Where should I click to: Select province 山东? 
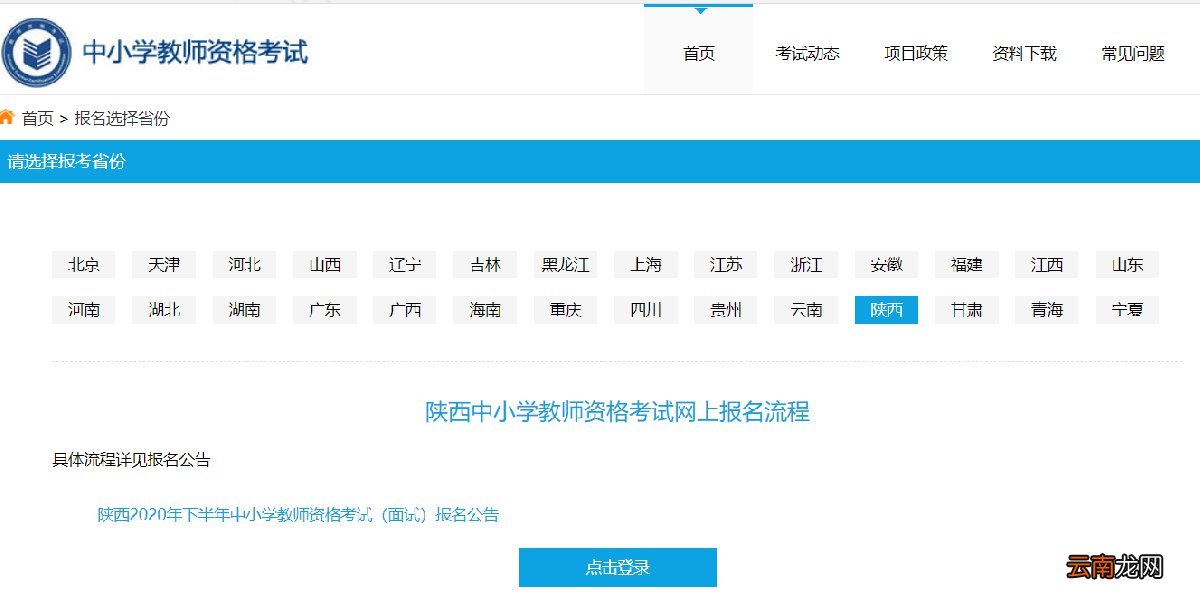(x=1128, y=265)
